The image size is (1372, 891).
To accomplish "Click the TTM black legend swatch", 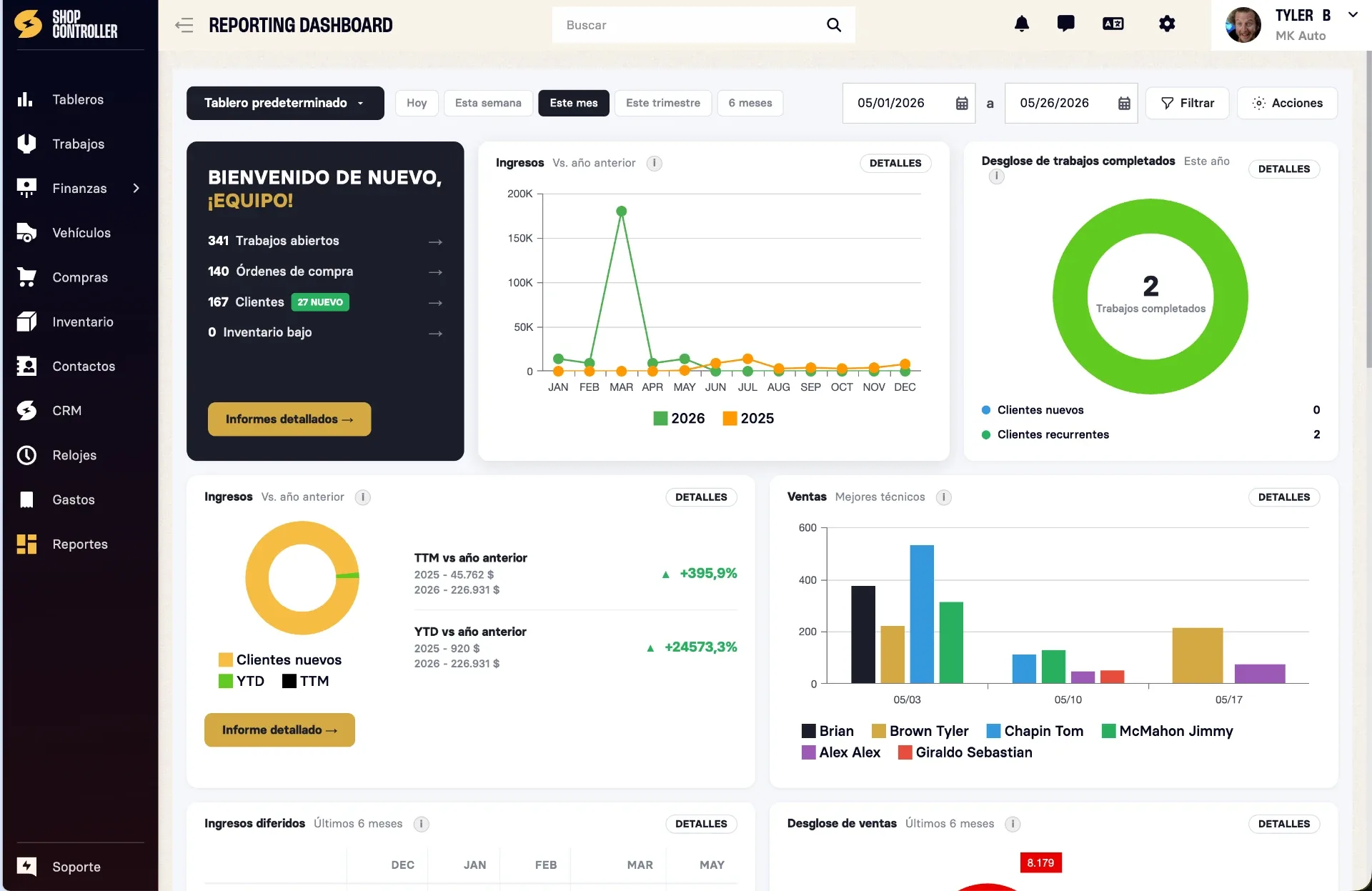I will 289,682.
